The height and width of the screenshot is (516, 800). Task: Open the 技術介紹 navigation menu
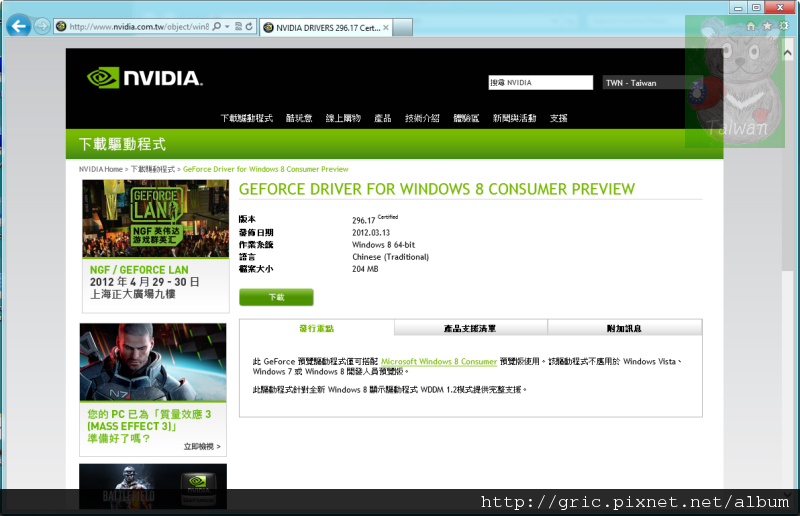coord(422,118)
